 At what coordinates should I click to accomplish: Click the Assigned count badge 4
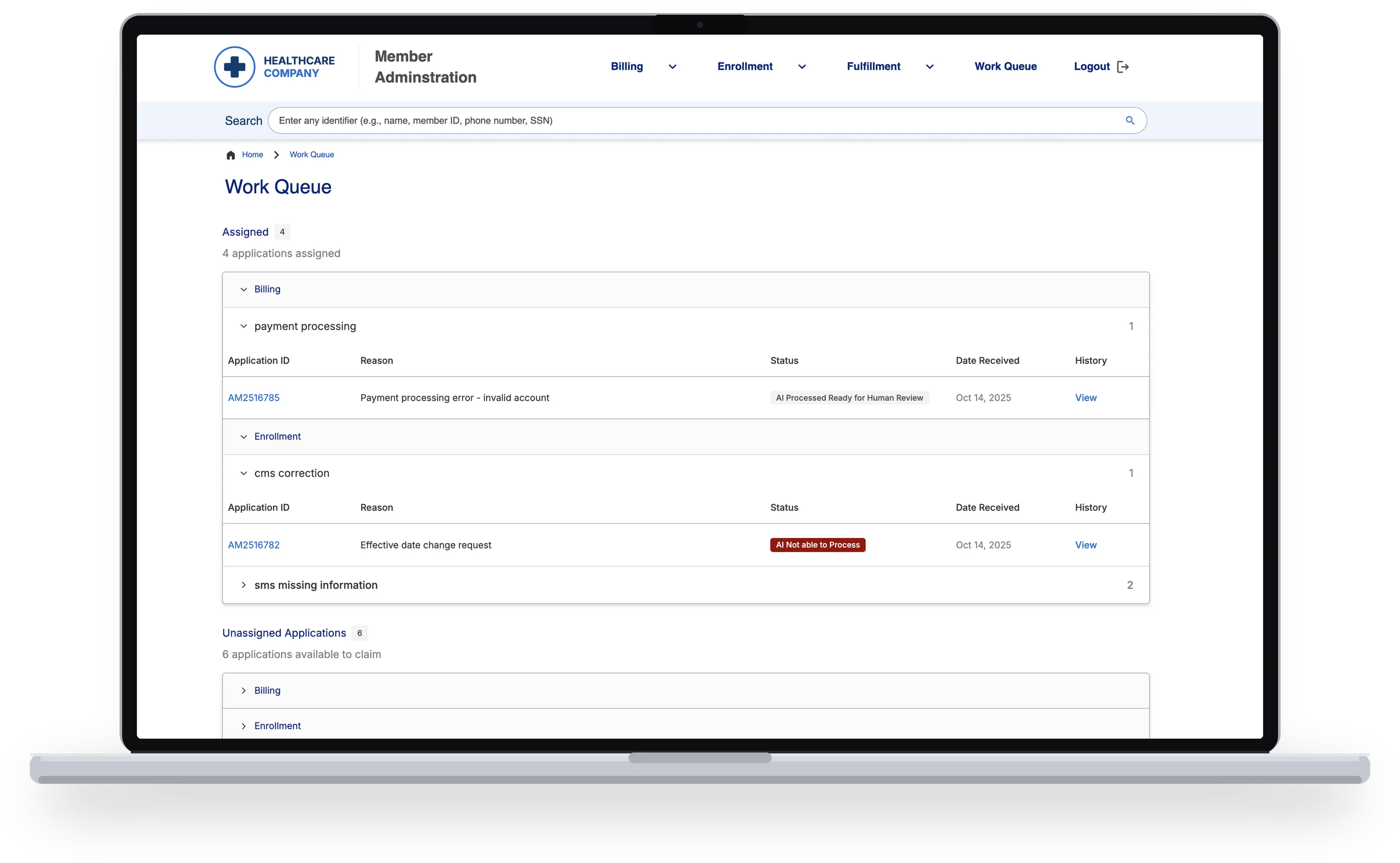pos(282,232)
